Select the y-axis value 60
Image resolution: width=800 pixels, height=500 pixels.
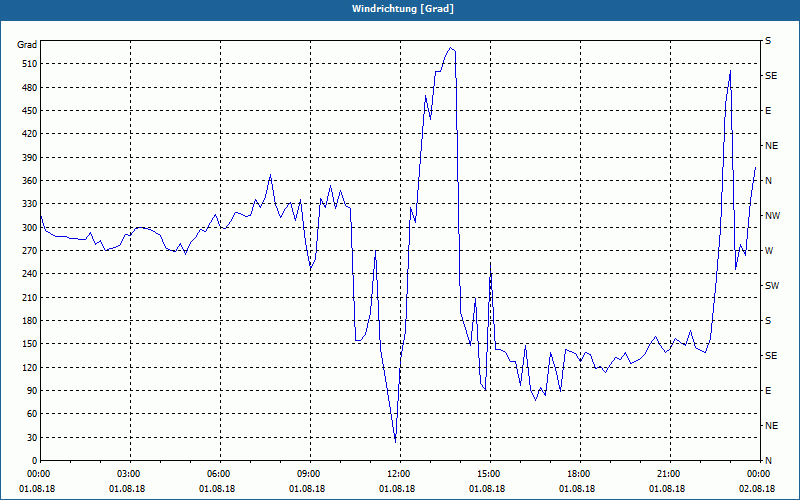click(32, 414)
